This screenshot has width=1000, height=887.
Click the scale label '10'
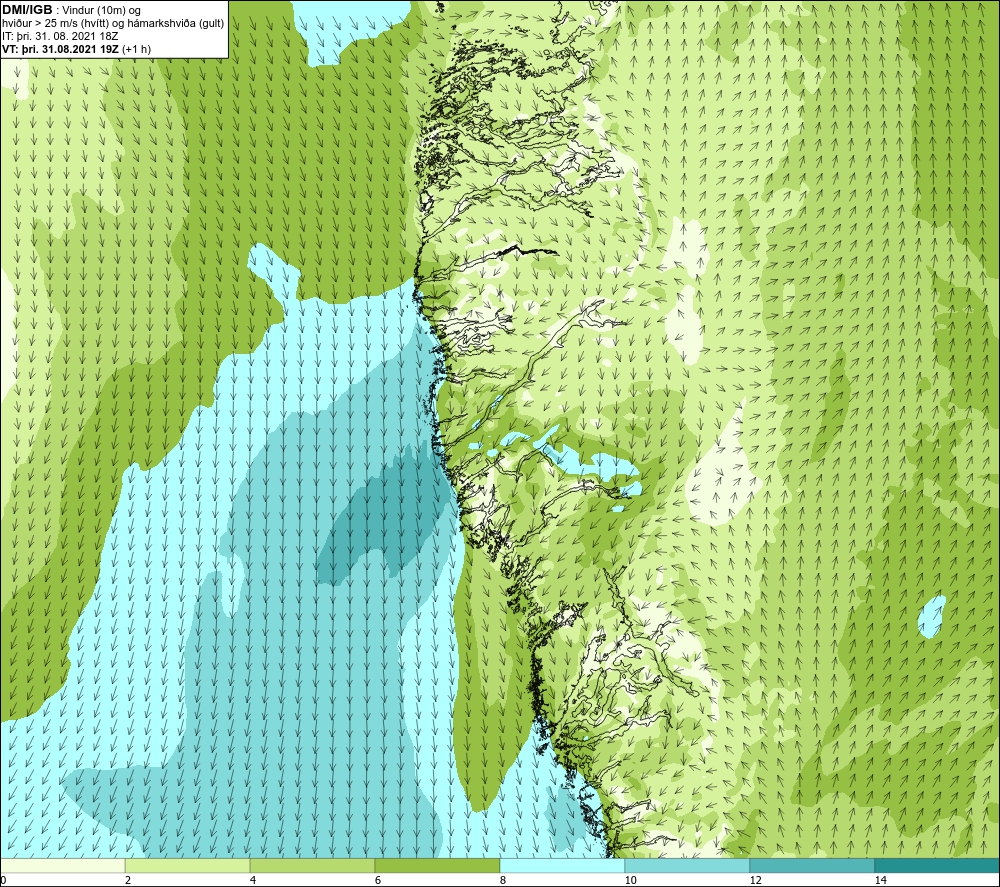coord(630,880)
